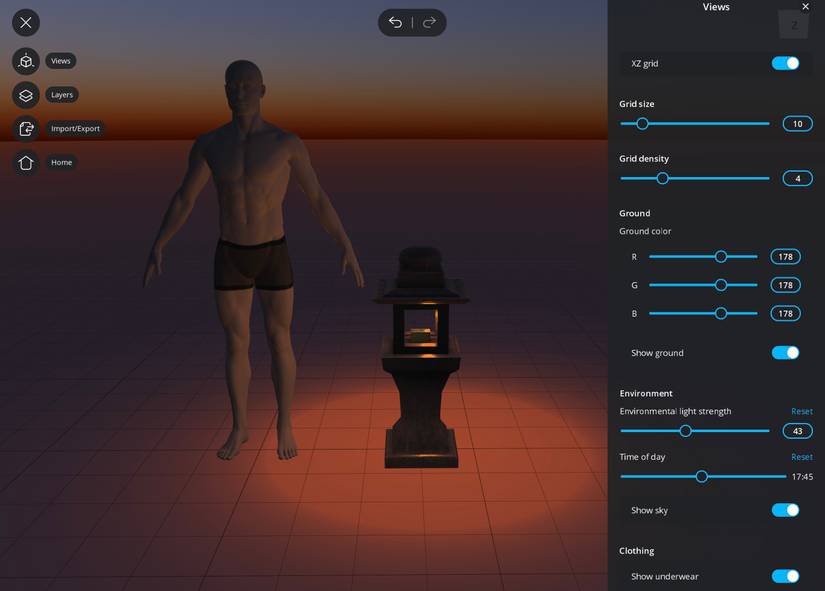Select the Import/Export label button

[75, 128]
